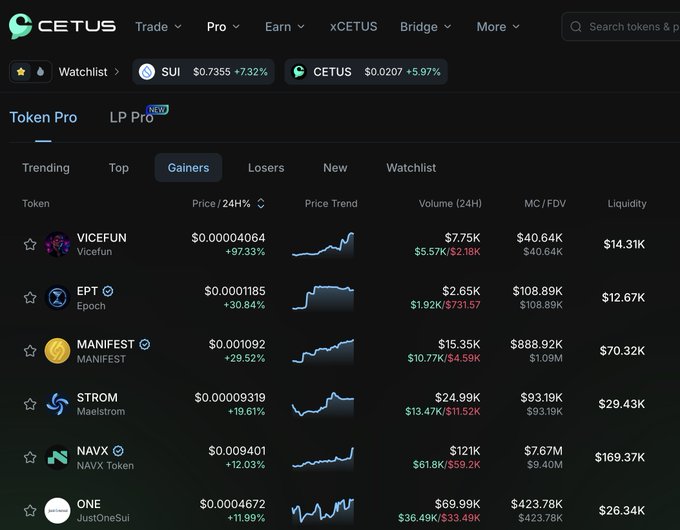Switch to the LP Pro tab
The width and height of the screenshot is (680, 530).
click(131, 118)
